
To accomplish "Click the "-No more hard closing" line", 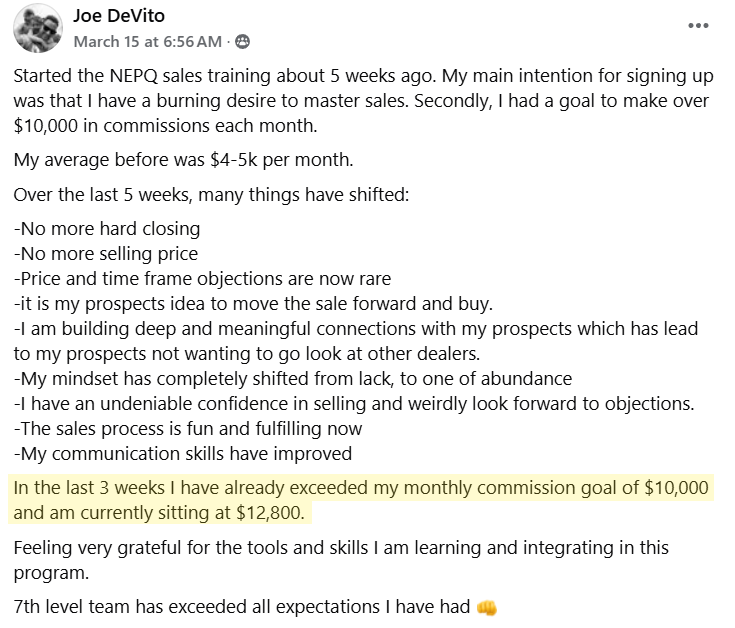I will point(107,228).
